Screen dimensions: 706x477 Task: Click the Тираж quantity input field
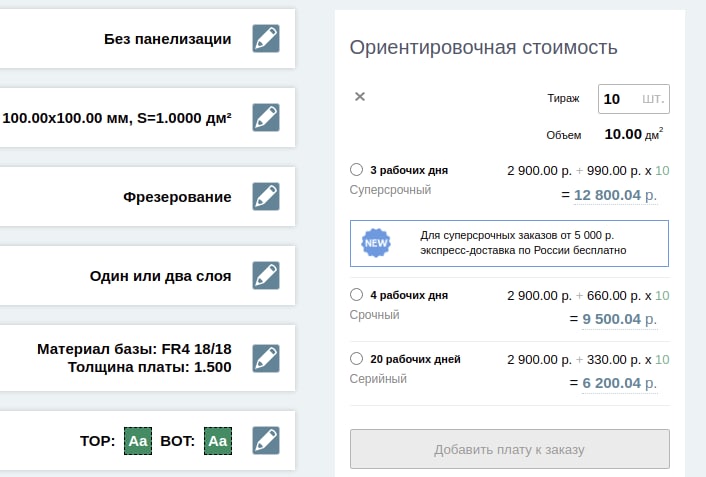634,99
